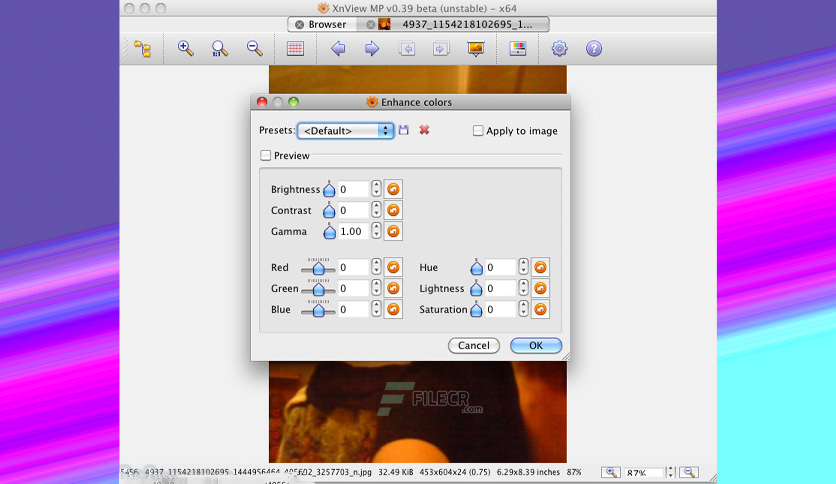Image resolution: width=836 pixels, height=484 pixels.
Task: Save the preset with floppy icon
Action: tap(404, 130)
